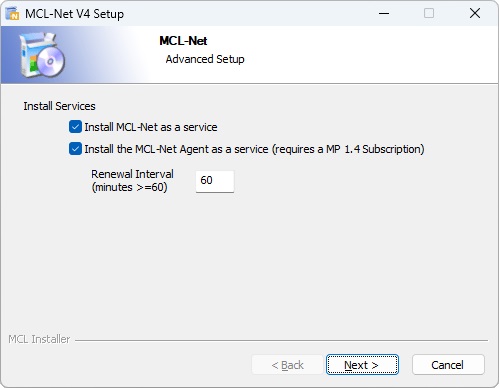Click the software box and disc banner icon
Screen dimensions: 499x388
pos(42,55)
